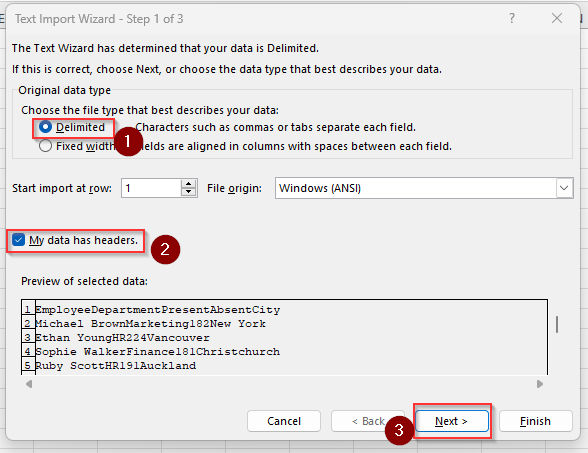Click the disabled Back button
588x453 pixels.
(368, 421)
